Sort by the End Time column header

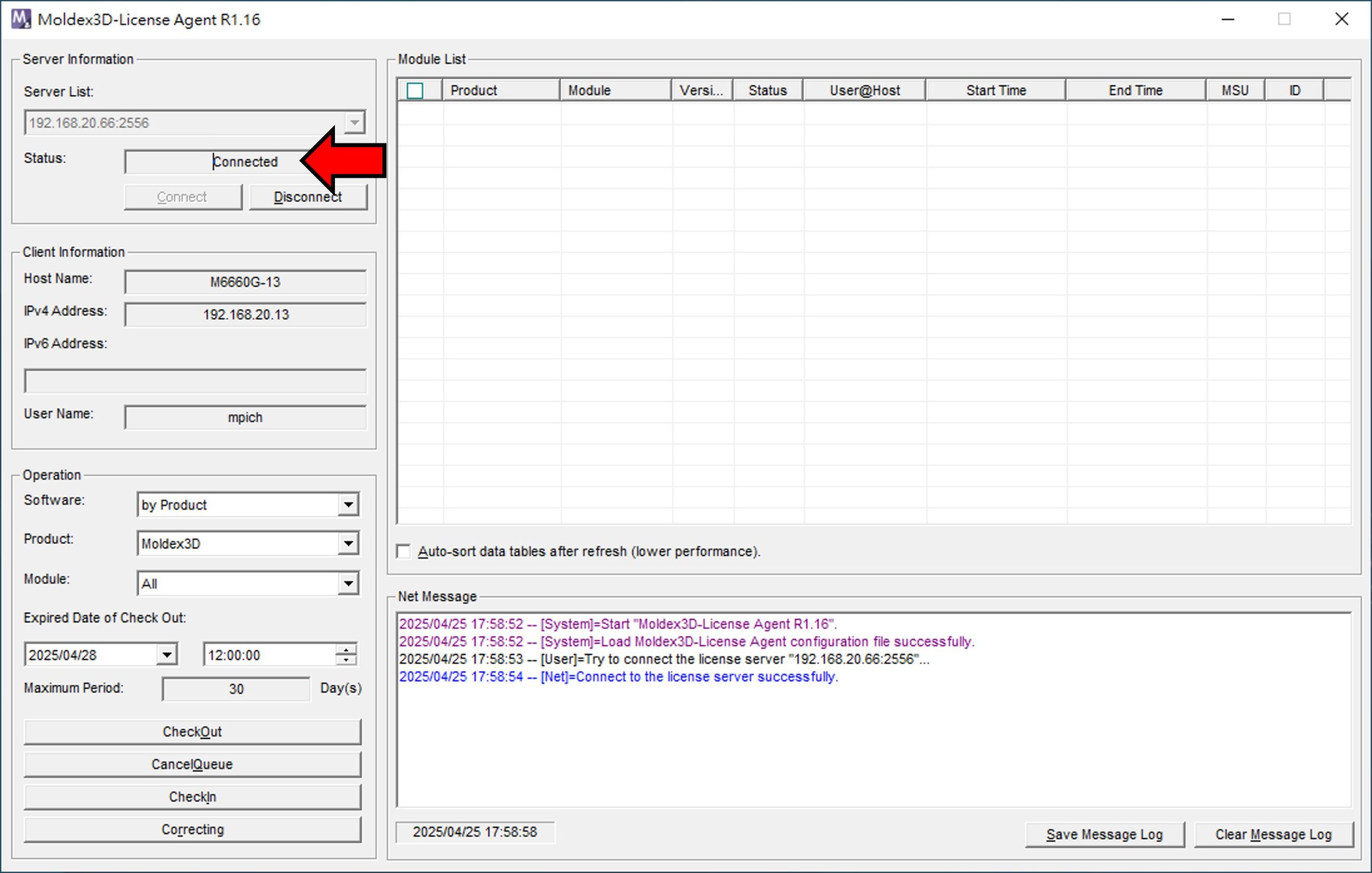click(x=1136, y=90)
